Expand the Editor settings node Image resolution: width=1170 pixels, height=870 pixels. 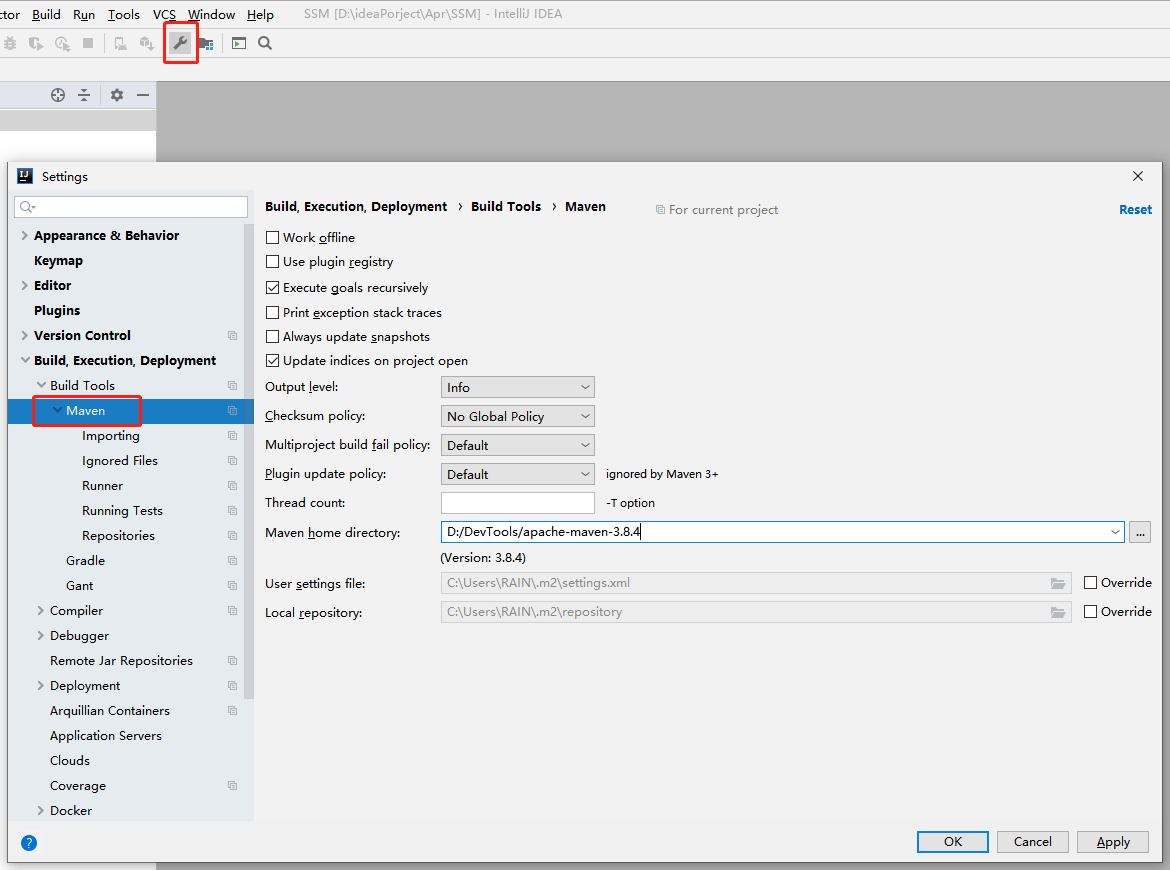click(25, 285)
